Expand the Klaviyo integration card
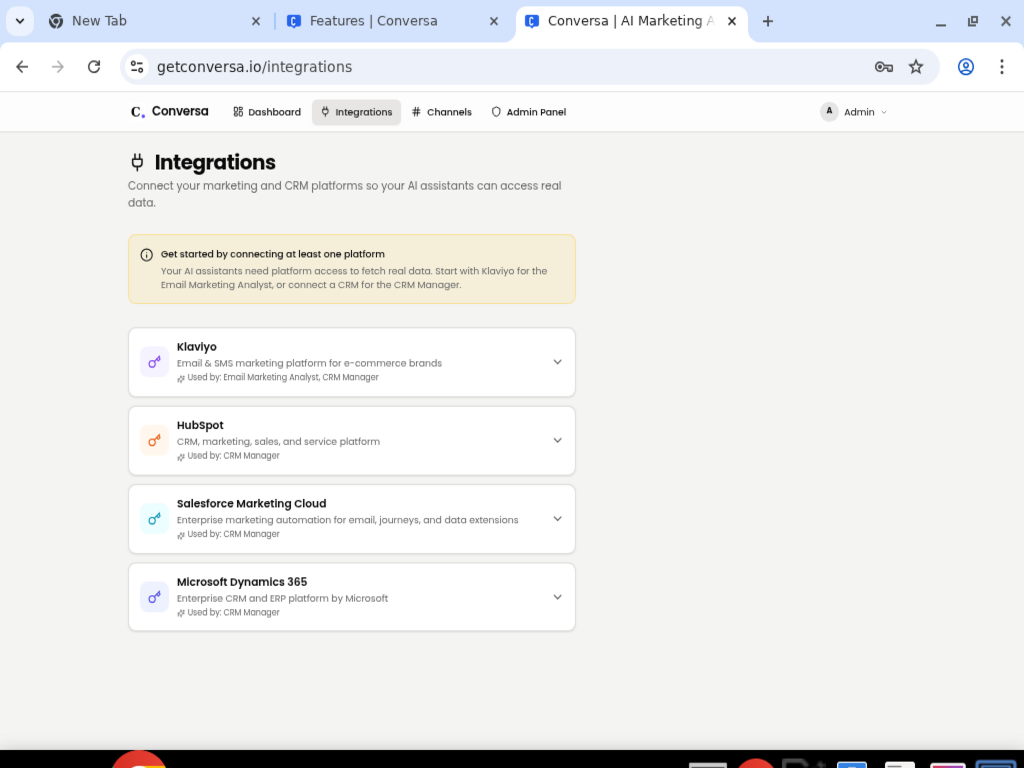This screenshot has height=768, width=1024. tap(558, 362)
